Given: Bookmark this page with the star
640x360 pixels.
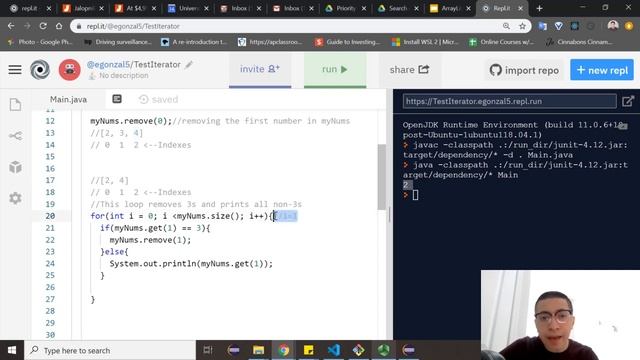Looking at the screenshot, I should pos(522,26).
